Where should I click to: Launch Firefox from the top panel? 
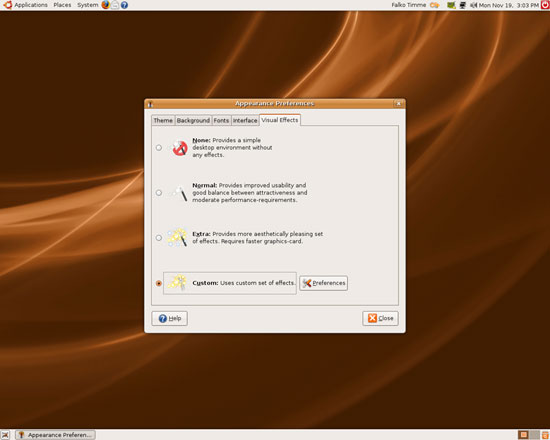click(x=105, y=5)
